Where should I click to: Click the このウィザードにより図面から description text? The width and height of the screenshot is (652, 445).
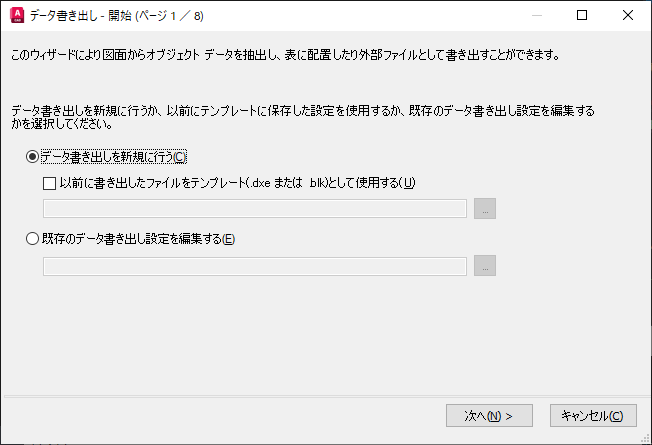point(285,55)
